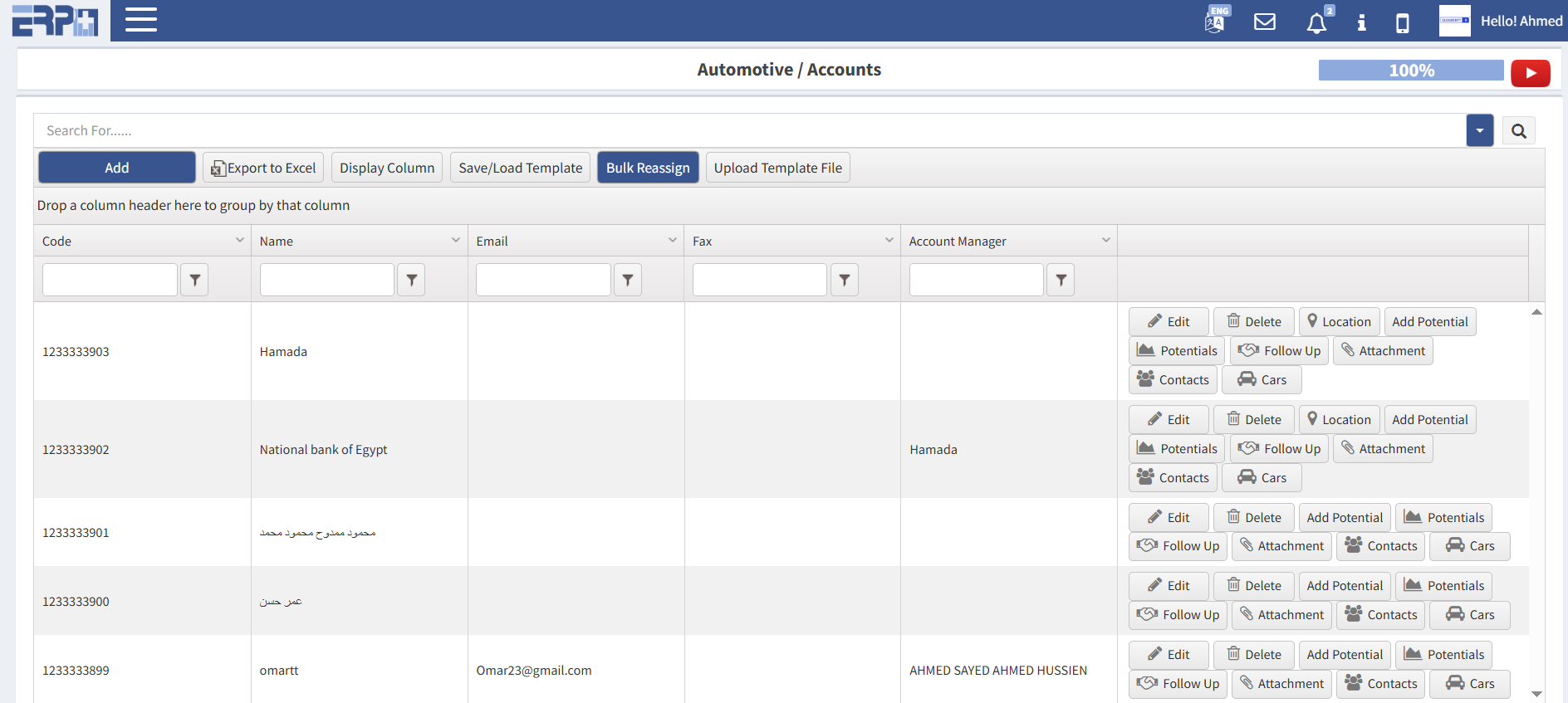Open the Code column filter funnel

(194, 281)
